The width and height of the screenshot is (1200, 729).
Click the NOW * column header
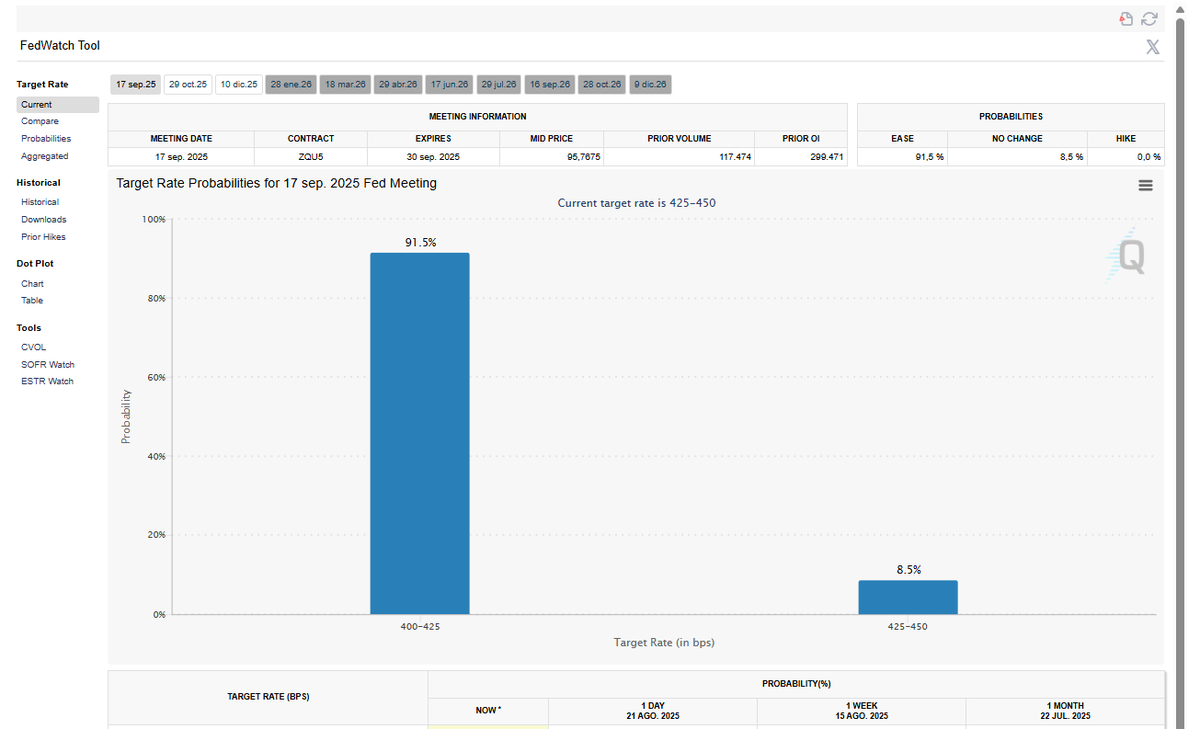point(488,710)
